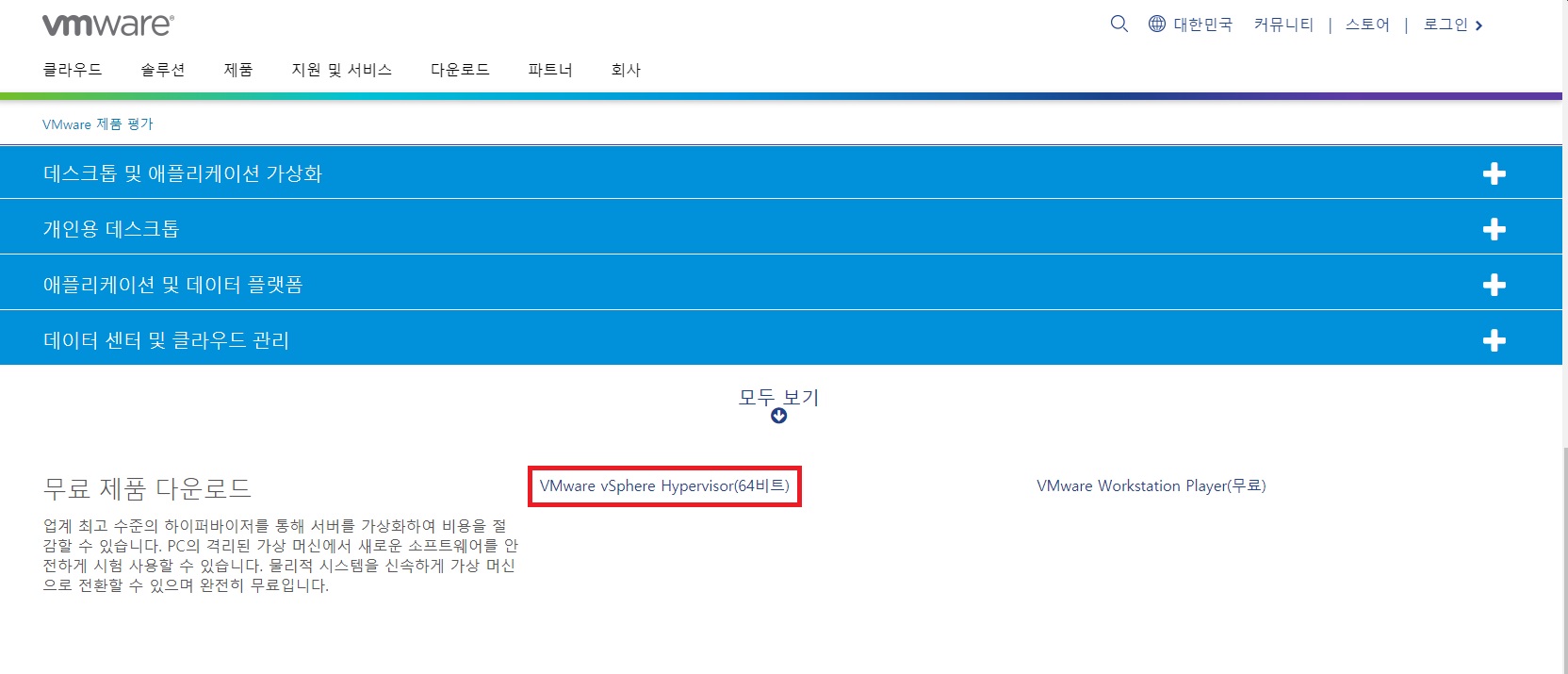Click the 애플리케이션 및 데이터 플랫폼 heading text
This screenshot has height=674, width=1568.
tap(172, 285)
